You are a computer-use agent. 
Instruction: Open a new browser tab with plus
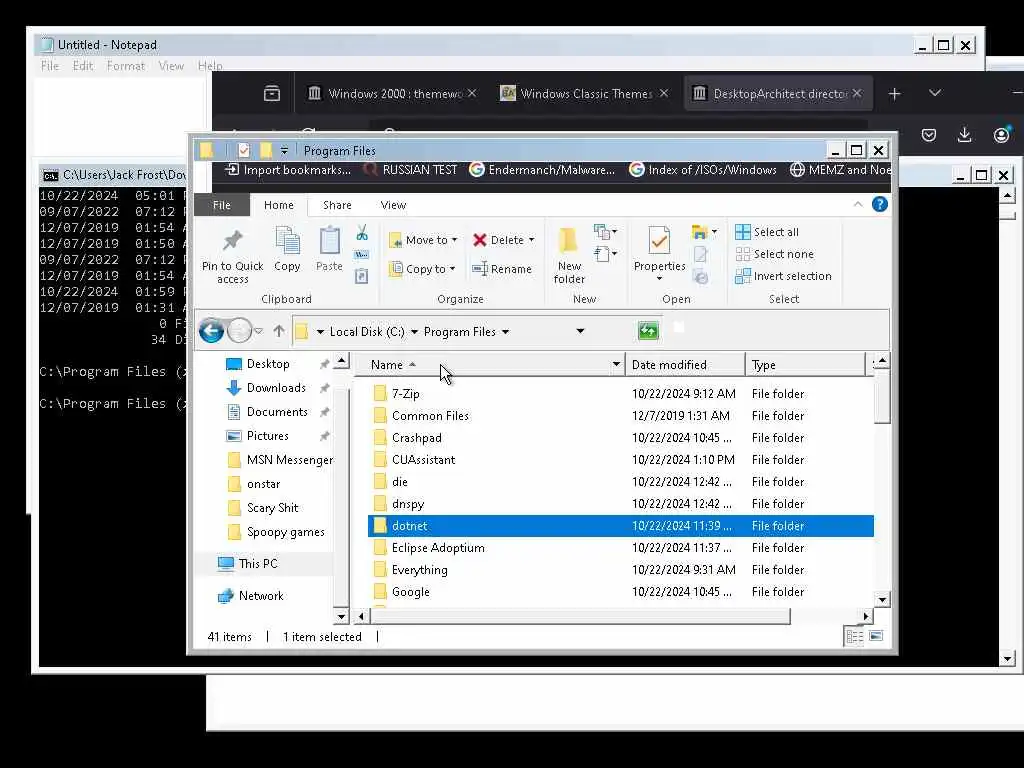[x=894, y=94]
